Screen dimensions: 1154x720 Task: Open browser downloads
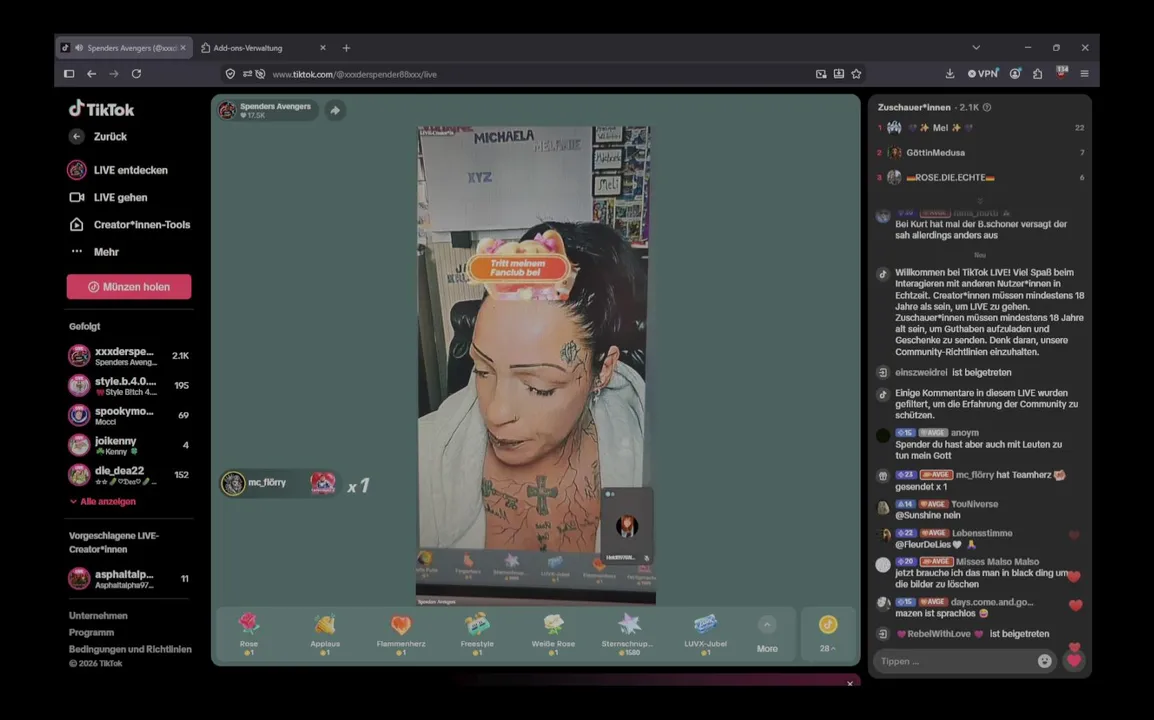coord(950,74)
